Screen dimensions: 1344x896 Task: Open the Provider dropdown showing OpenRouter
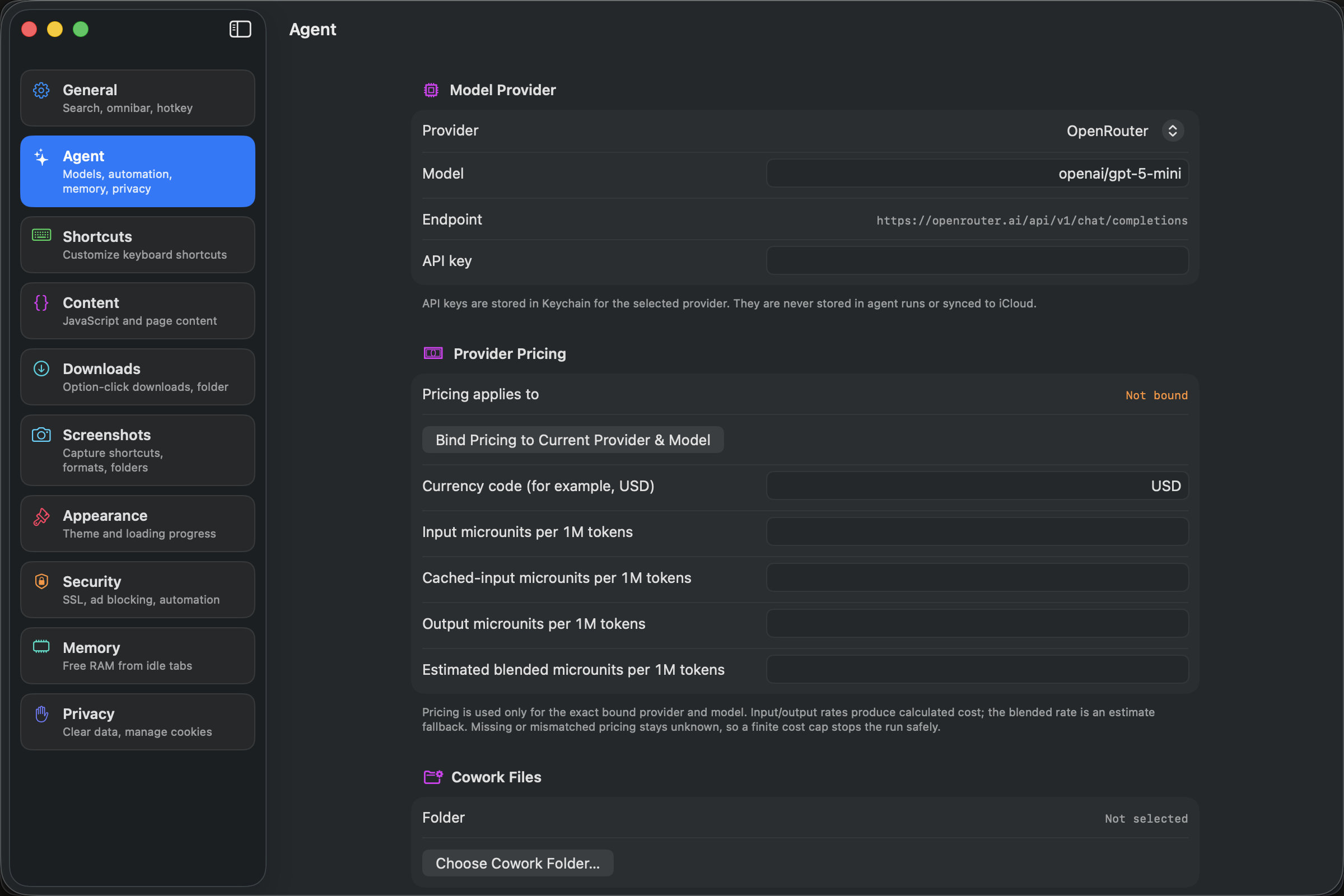point(1124,131)
